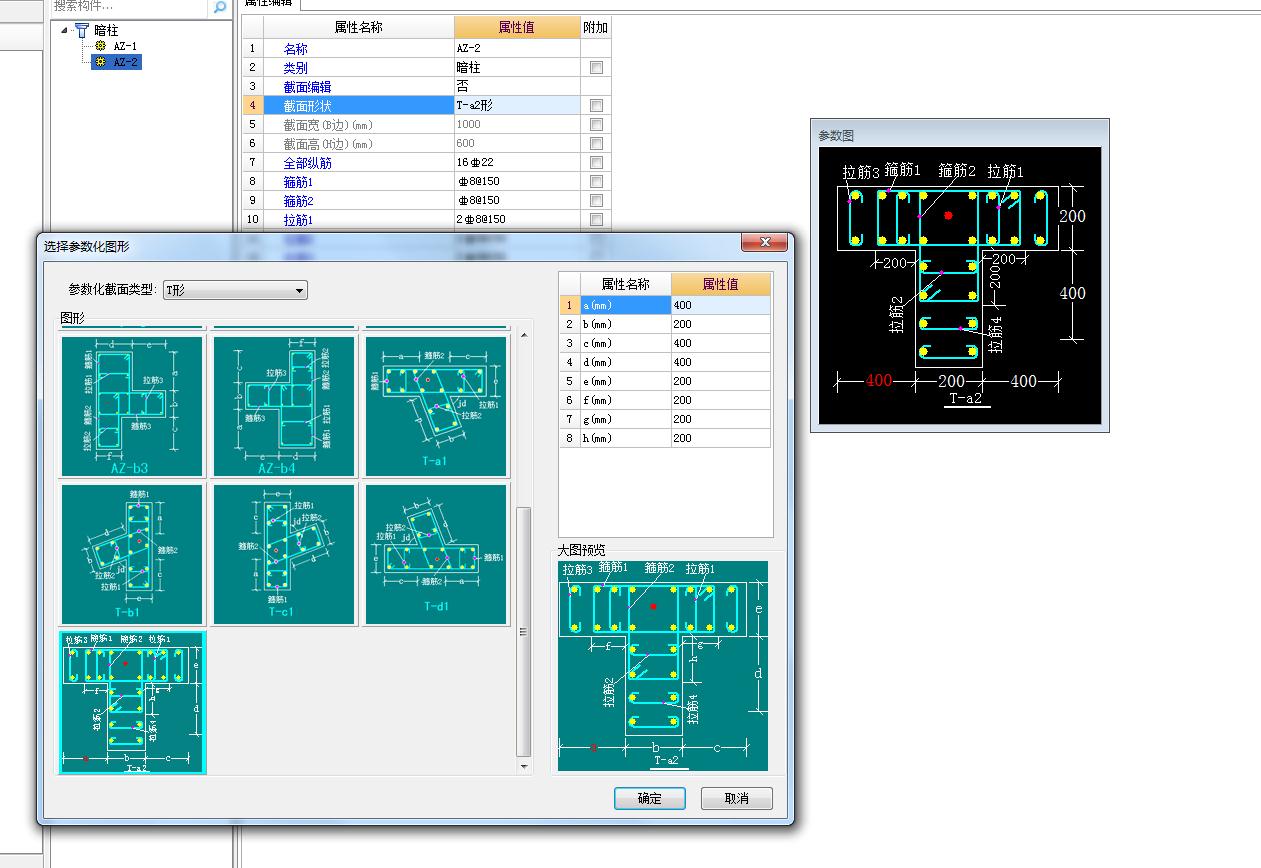Tick the 附加 checkbox for 类别
This screenshot has height=868, width=1261.
click(x=596, y=67)
